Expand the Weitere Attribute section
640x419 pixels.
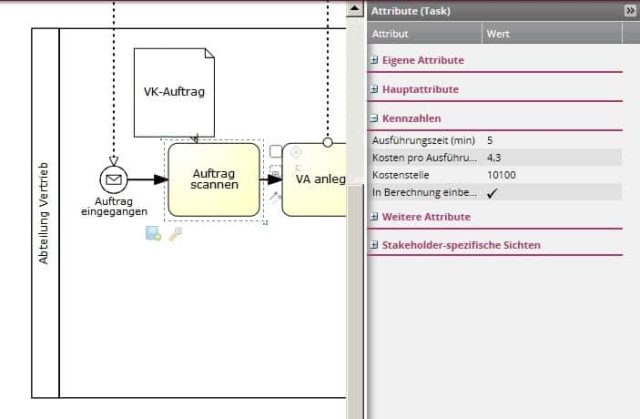[375, 216]
